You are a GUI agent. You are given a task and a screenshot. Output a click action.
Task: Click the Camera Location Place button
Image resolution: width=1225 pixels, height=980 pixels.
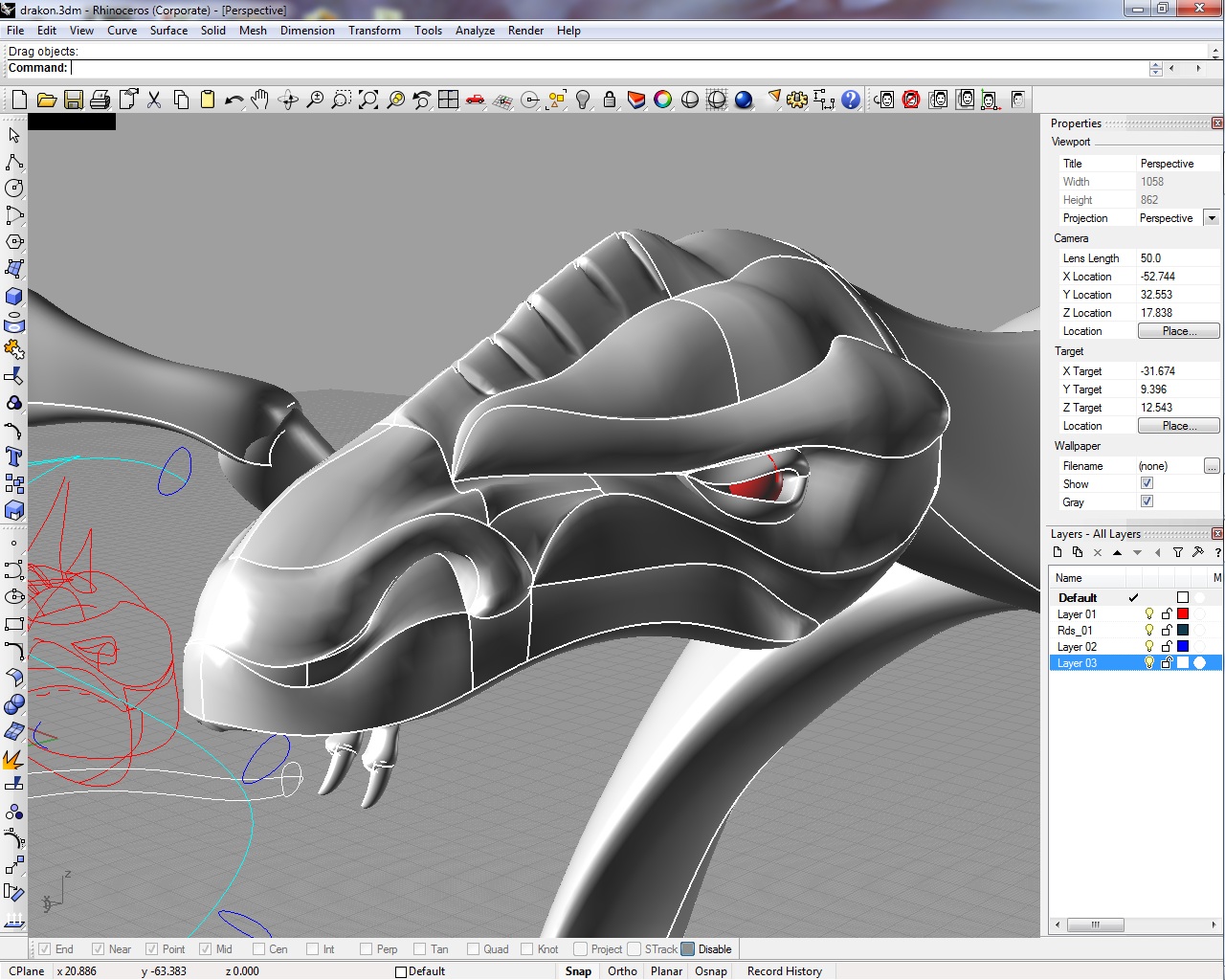(1178, 331)
